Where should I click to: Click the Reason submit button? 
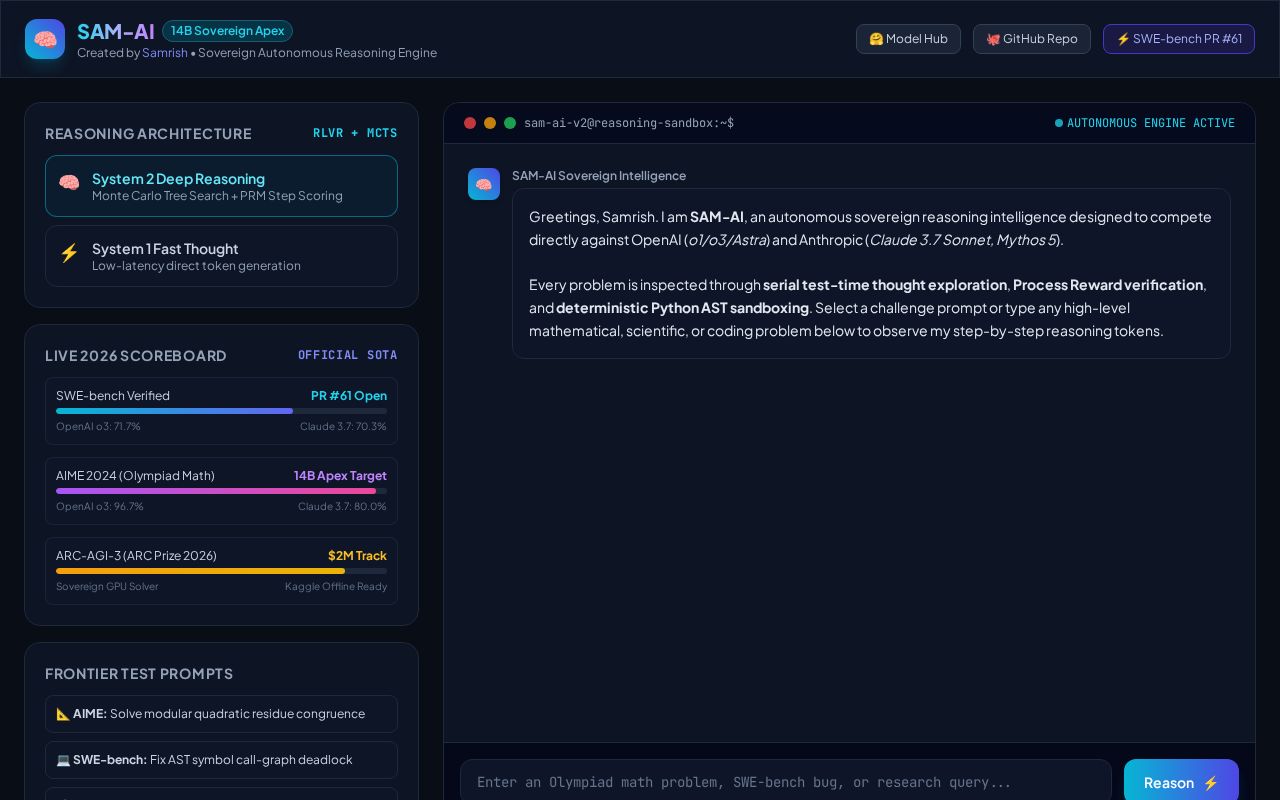pos(1181,782)
